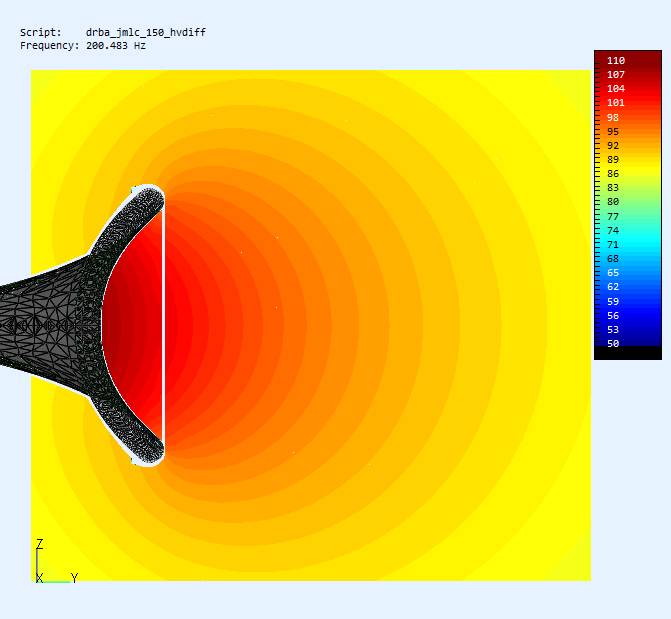Click the 95 label on color legend
The image size is (671, 619).
click(x=613, y=131)
